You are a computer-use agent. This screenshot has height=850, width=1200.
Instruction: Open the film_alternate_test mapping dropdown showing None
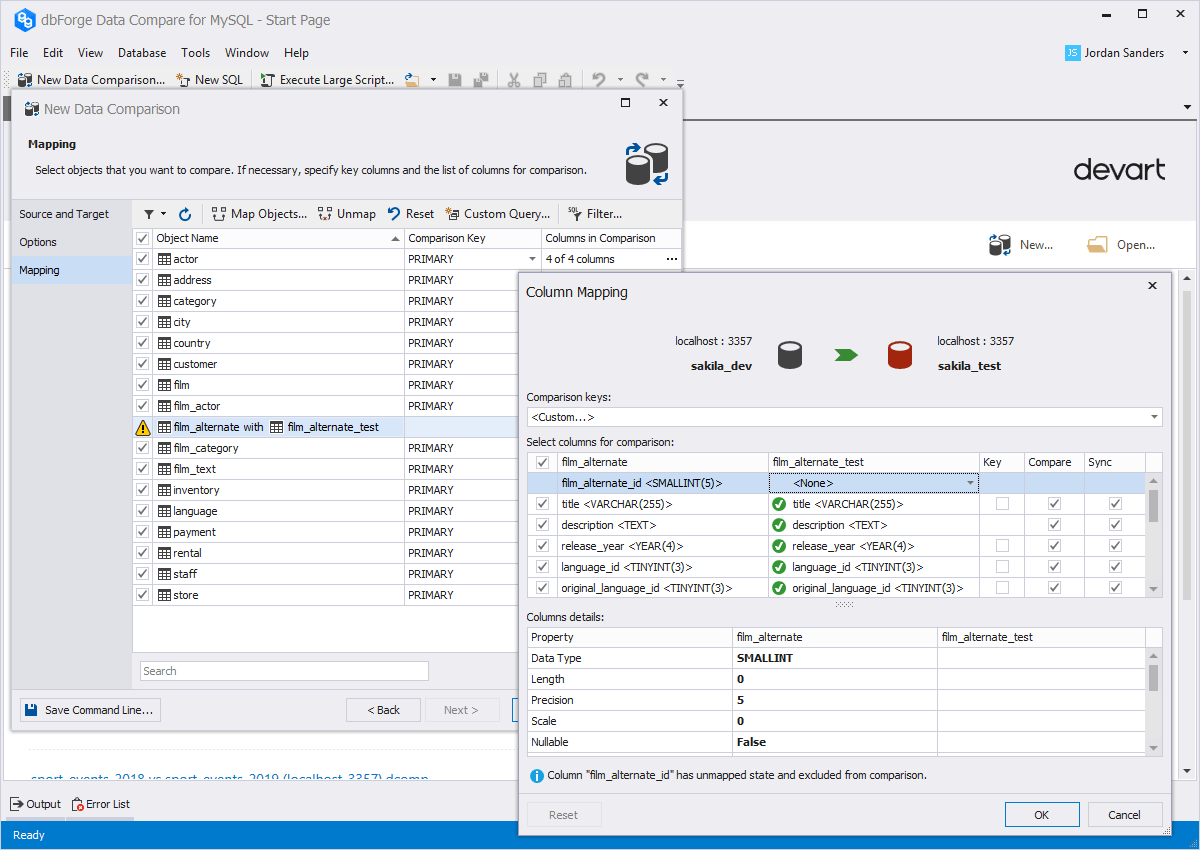[969, 482]
